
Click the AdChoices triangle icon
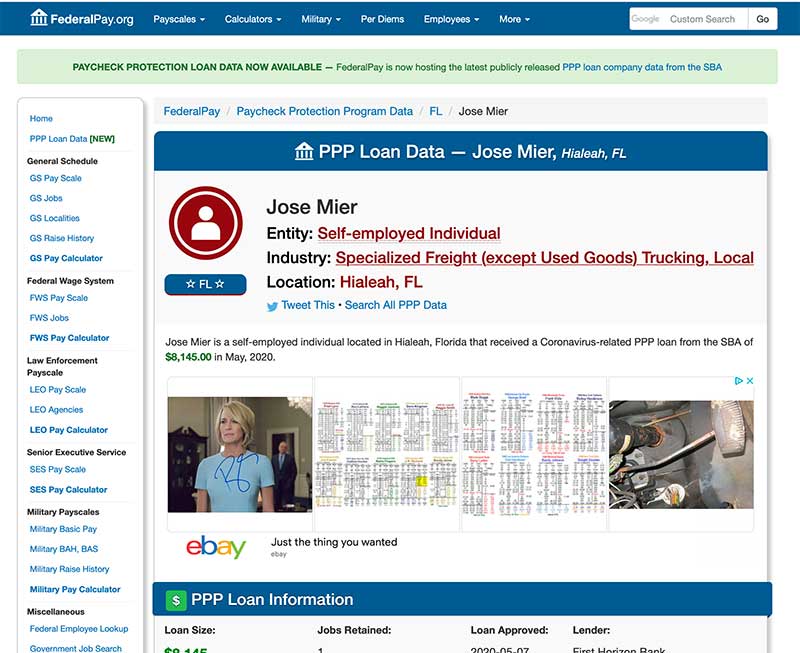point(738,381)
